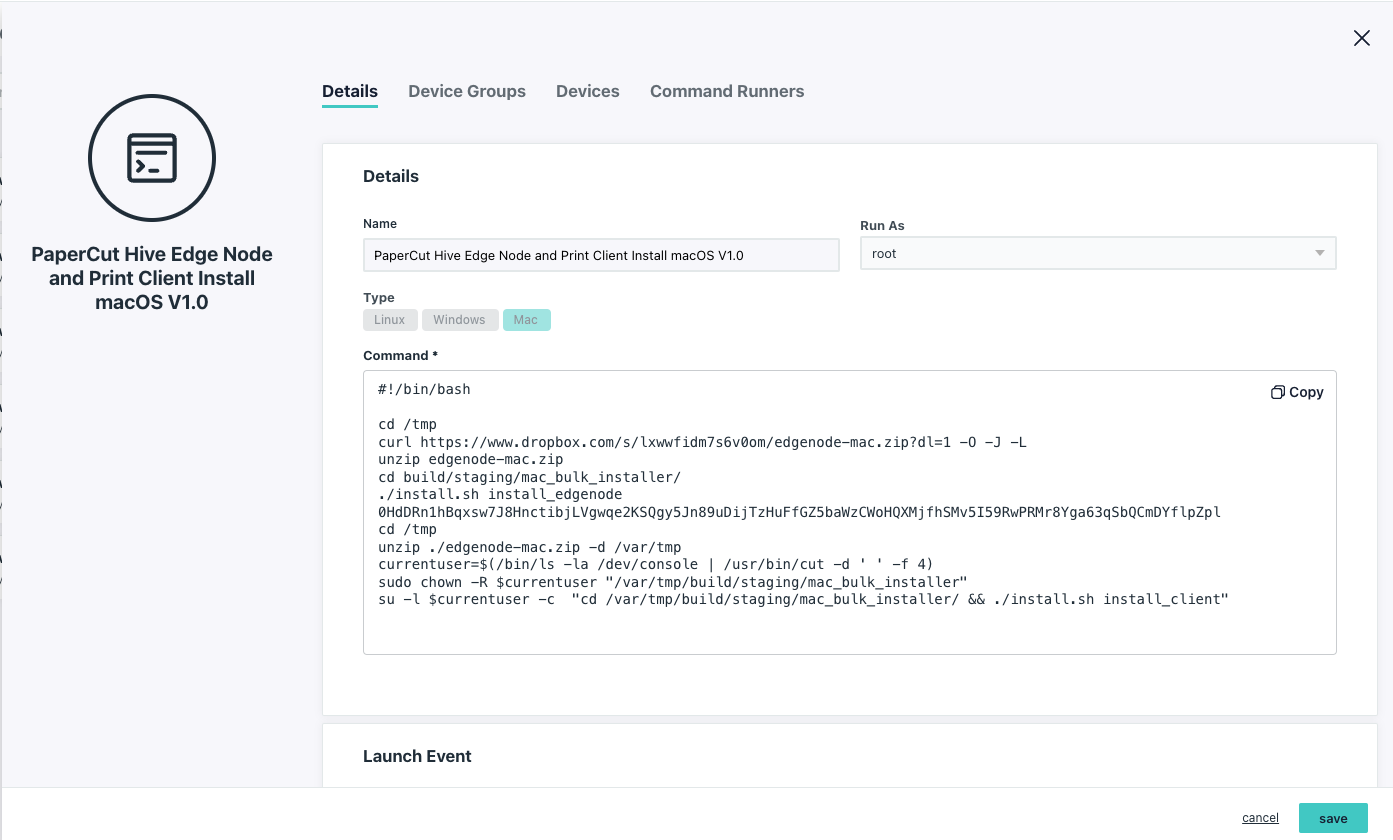Click the 'cd build/staging/mac_bulk_installer/' line

point(529,477)
